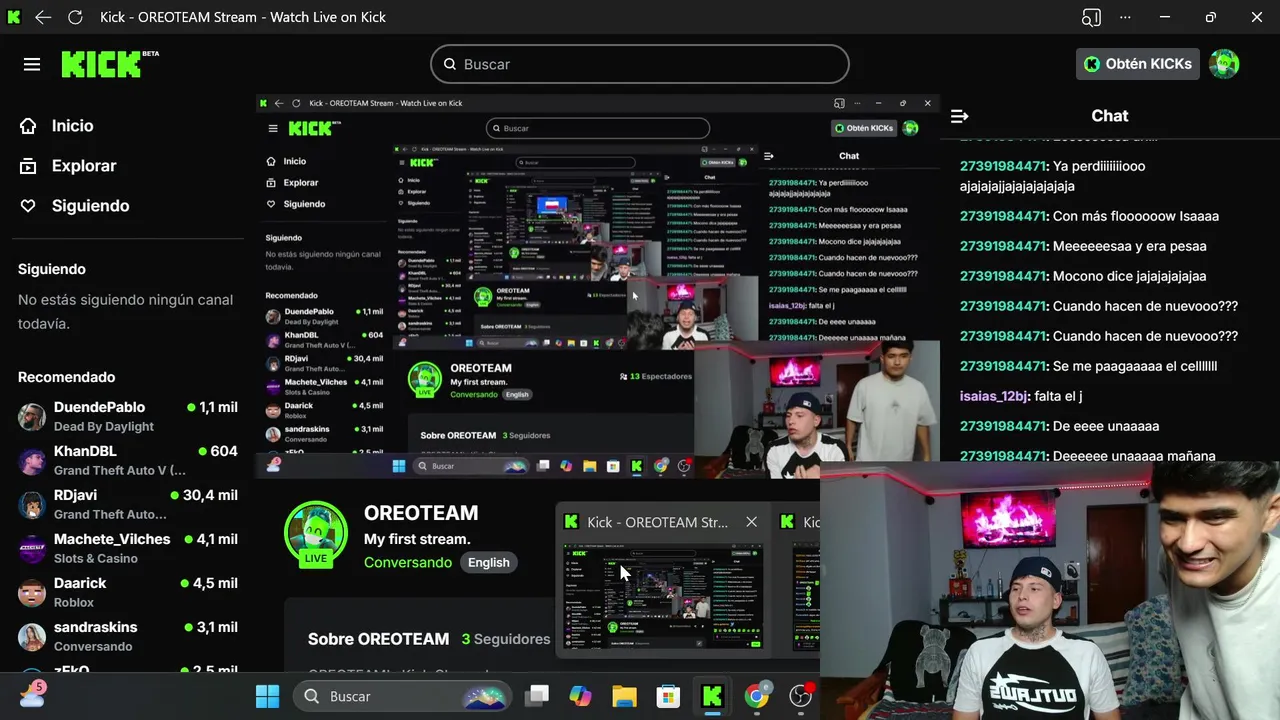Click RDjavi's avatar in the main Recomendado list
Viewport: 1280px width, 720px height.
pos(32,505)
